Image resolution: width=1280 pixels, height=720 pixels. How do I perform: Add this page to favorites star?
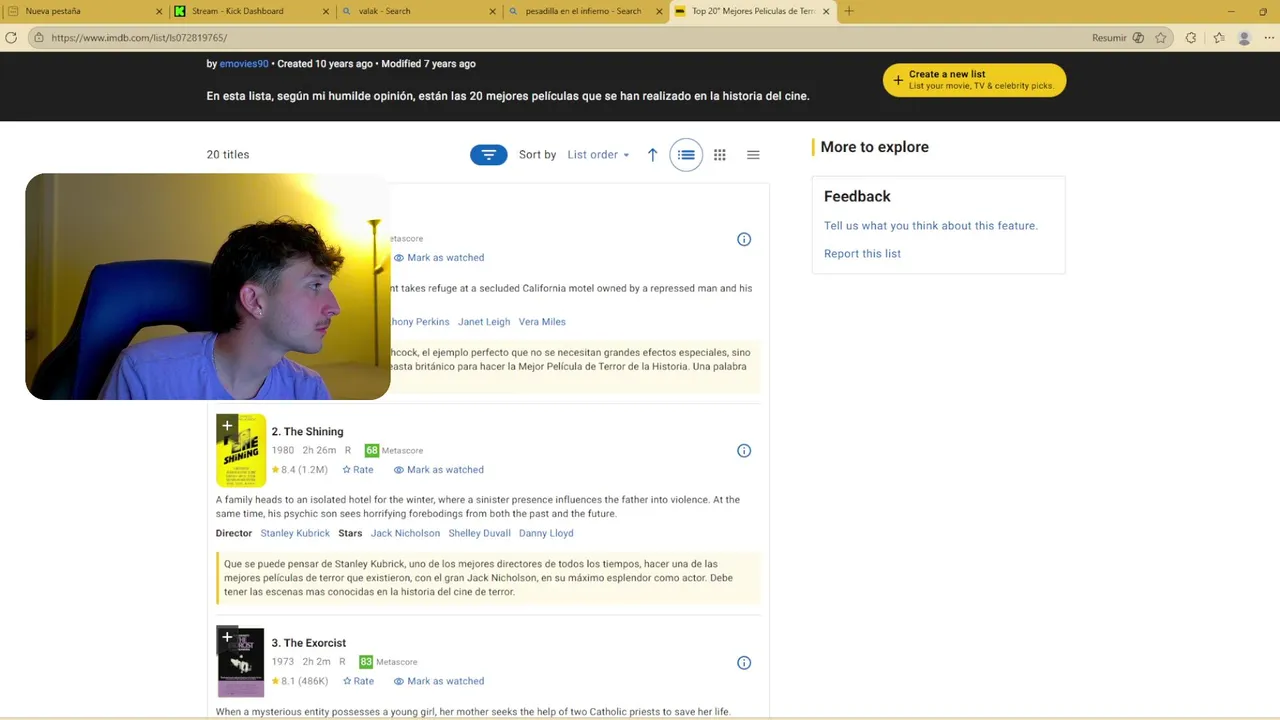(x=1161, y=38)
